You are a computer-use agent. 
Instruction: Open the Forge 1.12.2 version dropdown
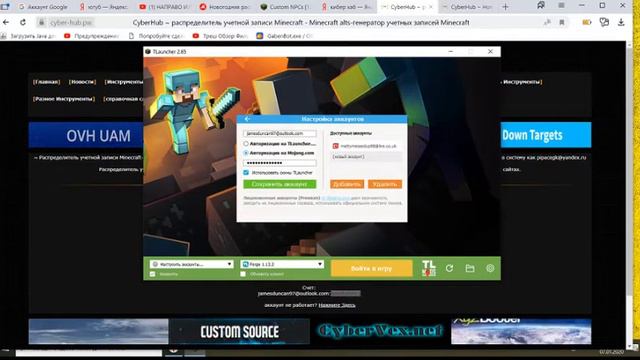pos(282,264)
